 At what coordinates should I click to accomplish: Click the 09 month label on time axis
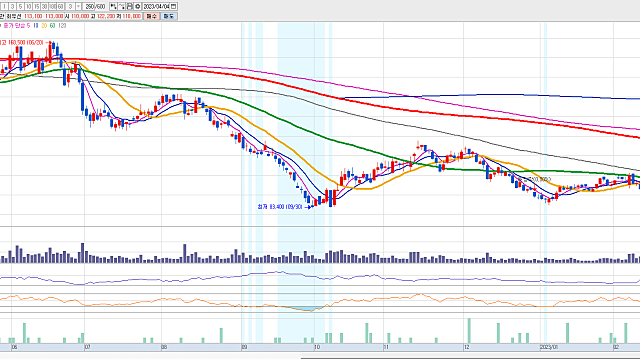[x=244, y=347]
